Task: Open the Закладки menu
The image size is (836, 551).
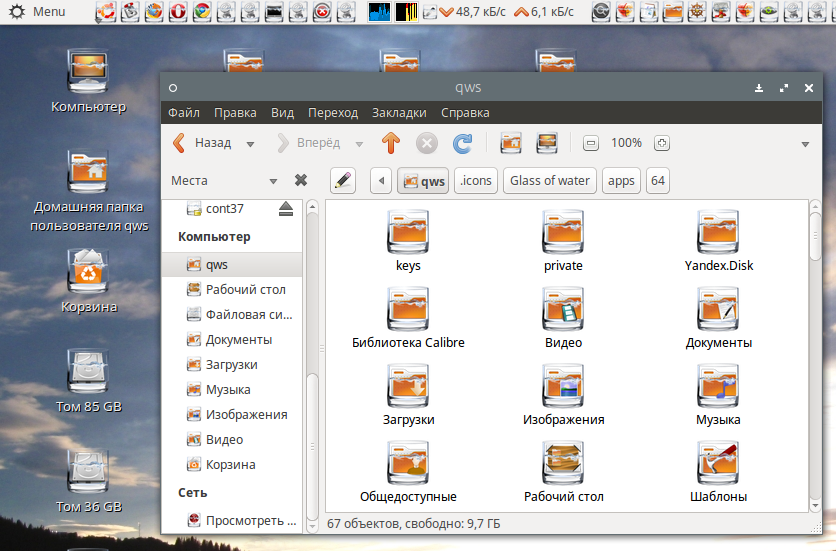Action: (x=399, y=113)
